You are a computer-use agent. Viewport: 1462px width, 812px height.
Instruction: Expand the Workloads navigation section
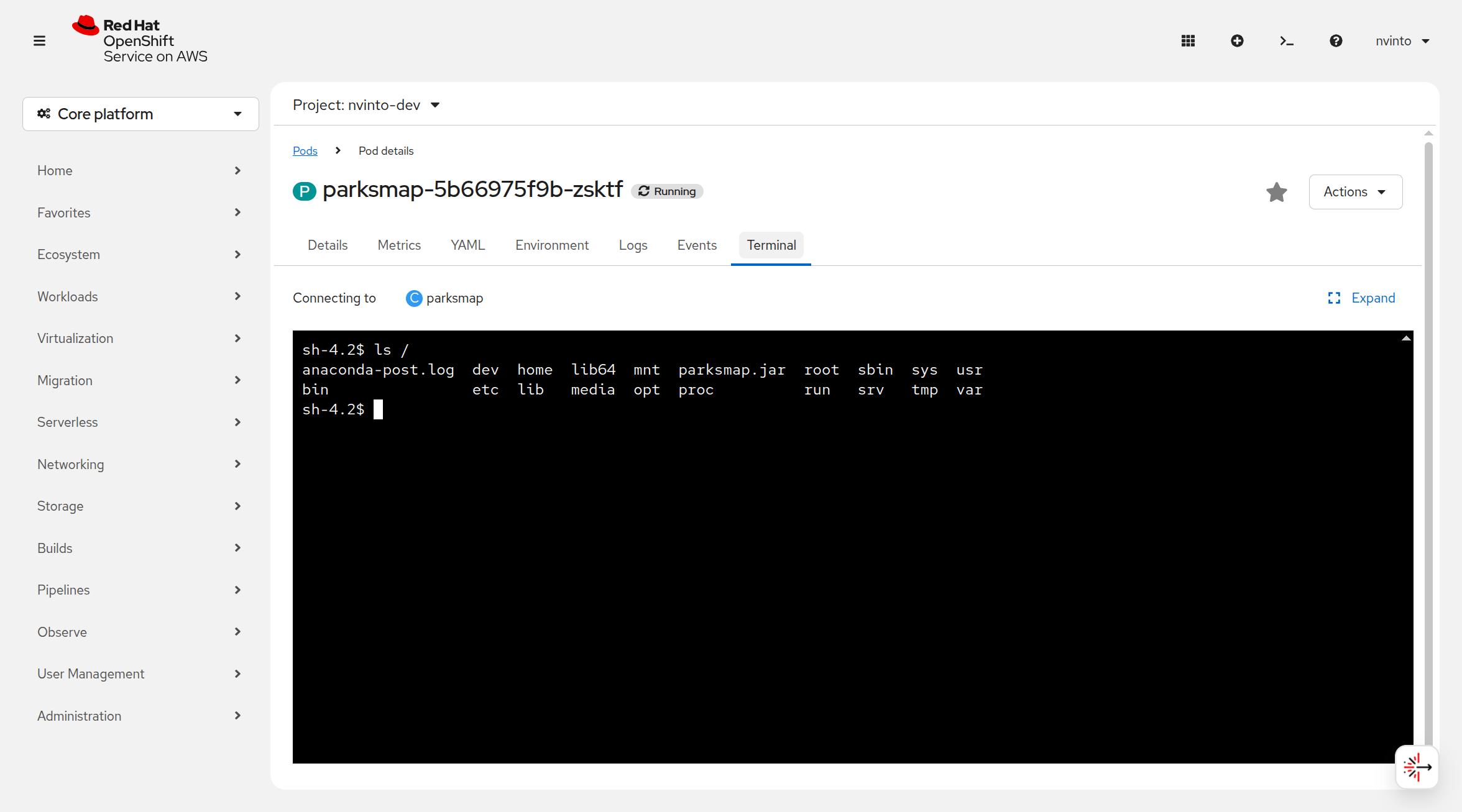pos(140,296)
